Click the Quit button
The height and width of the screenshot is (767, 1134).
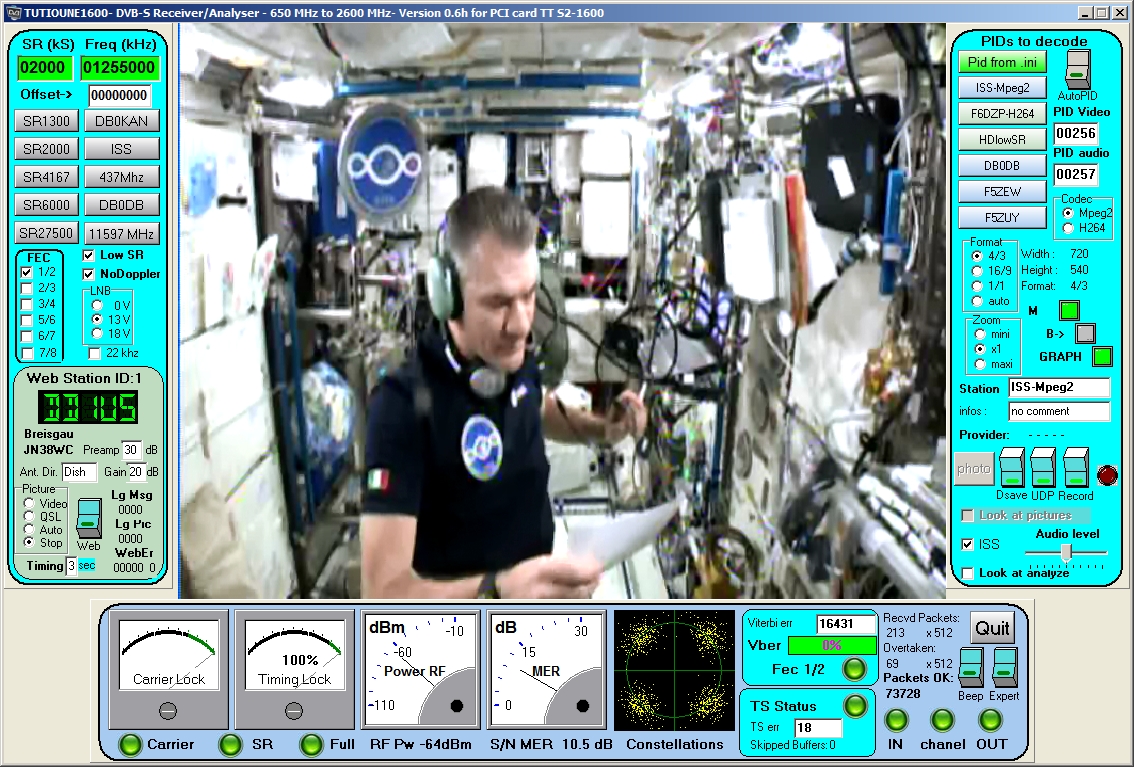pyautogui.click(x=992, y=628)
